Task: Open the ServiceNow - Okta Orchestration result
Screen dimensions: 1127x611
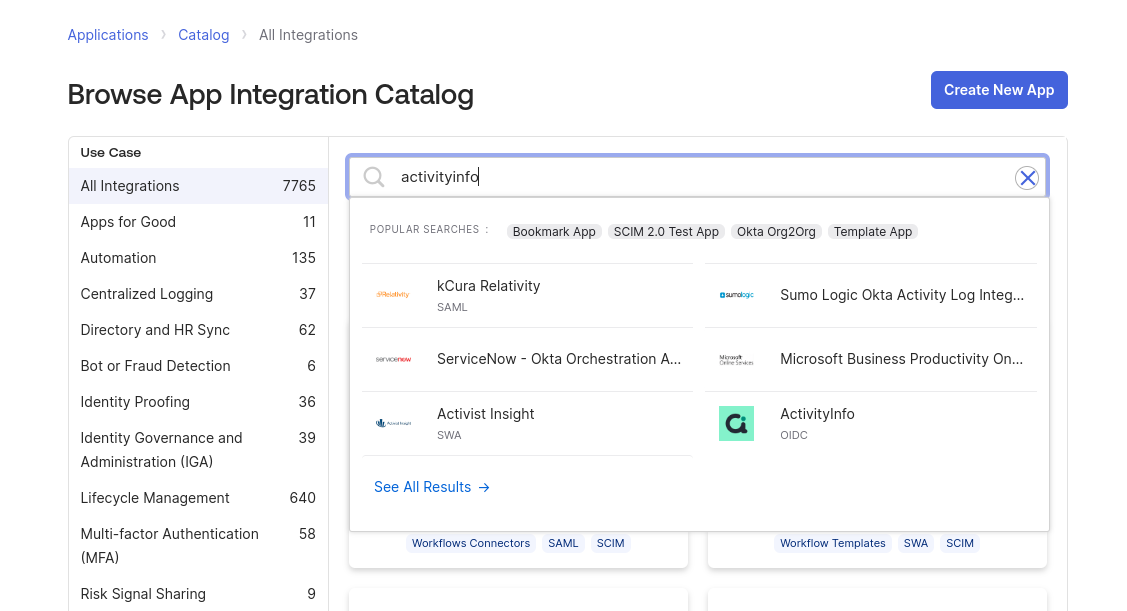Action: [528, 359]
